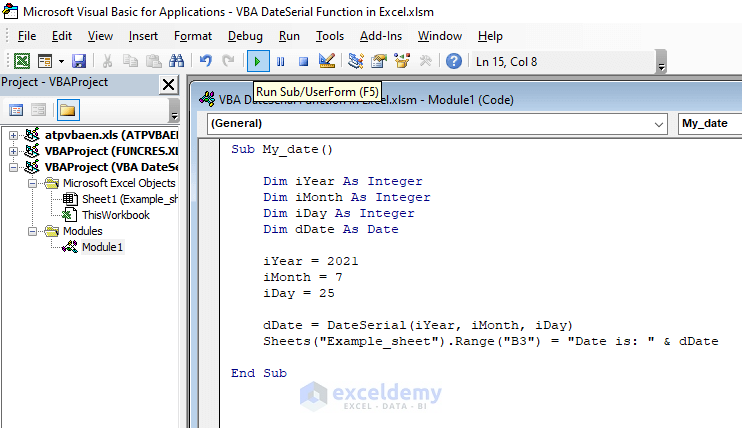Click the Reset stop square icon
Screen dimensions: 742x428
pyautogui.click(x=303, y=62)
